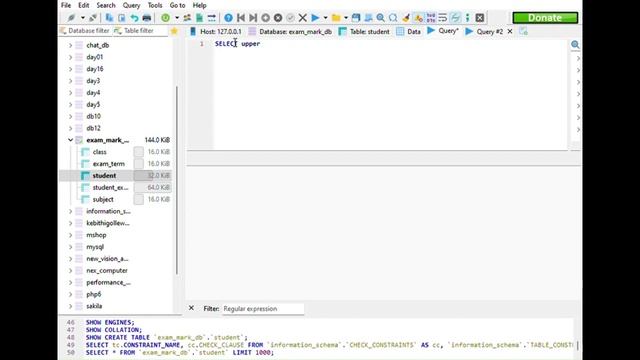Click the green Refresh icon
This screenshot has height=360, width=640.
coord(165,18)
